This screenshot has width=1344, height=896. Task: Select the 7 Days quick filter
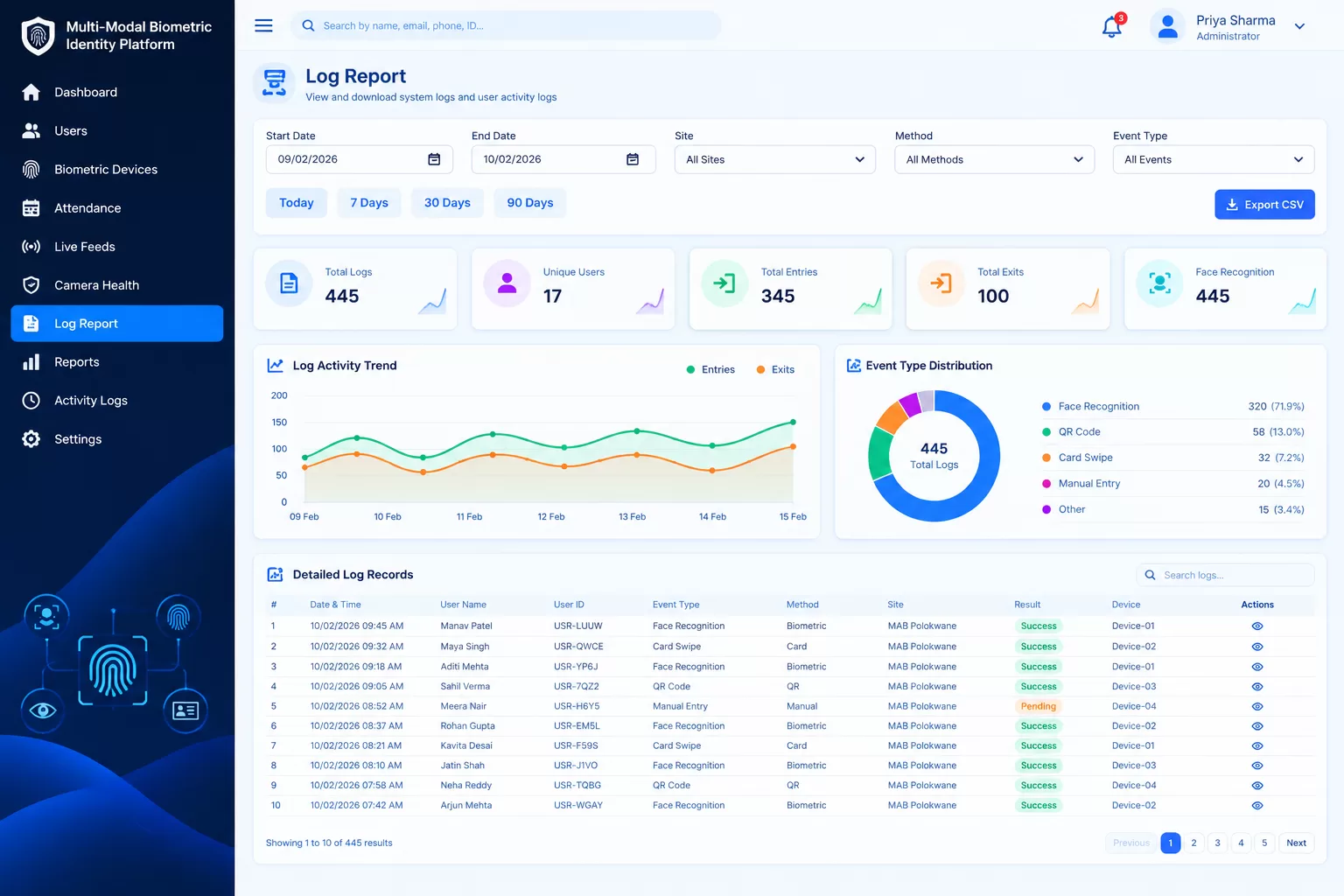coord(369,203)
